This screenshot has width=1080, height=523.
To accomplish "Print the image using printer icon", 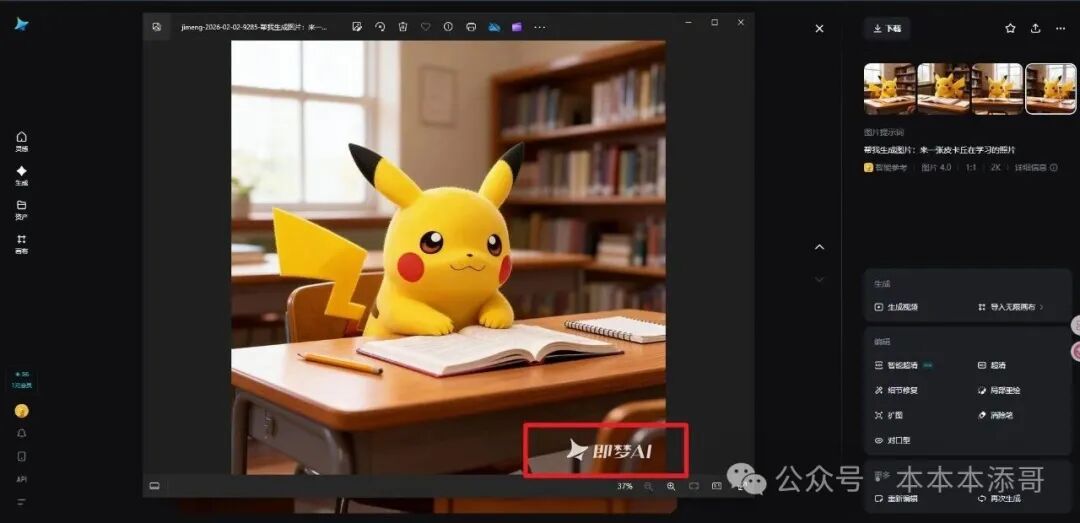I will click(471, 27).
